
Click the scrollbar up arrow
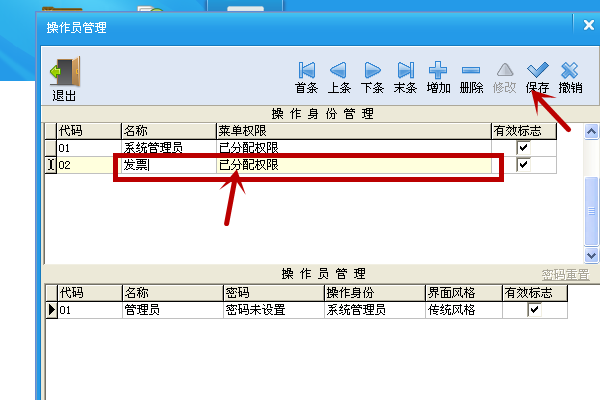(591, 132)
